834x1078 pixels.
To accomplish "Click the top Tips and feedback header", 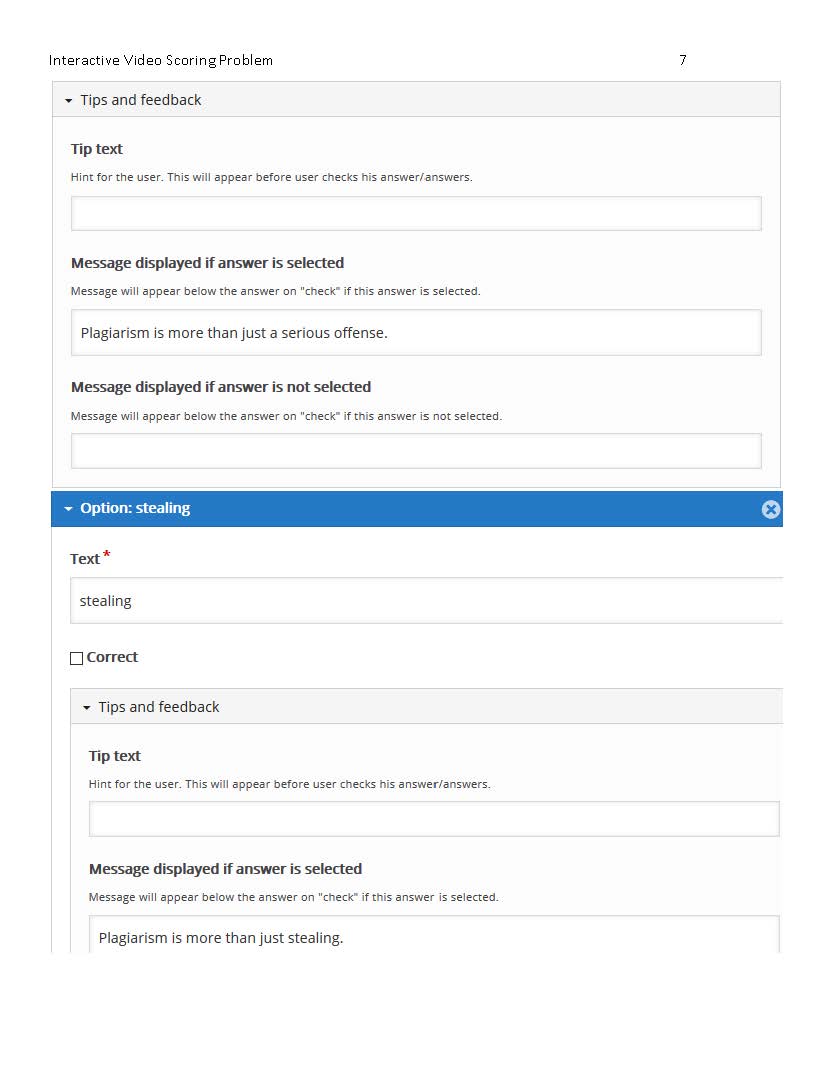I will [416, 100].
